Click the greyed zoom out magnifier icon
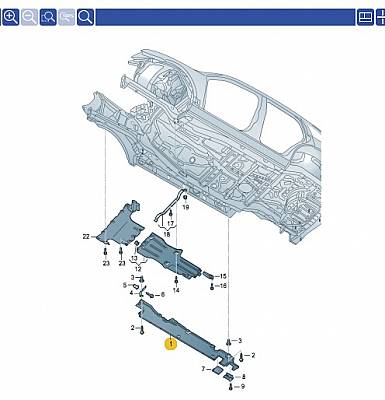 29,17
